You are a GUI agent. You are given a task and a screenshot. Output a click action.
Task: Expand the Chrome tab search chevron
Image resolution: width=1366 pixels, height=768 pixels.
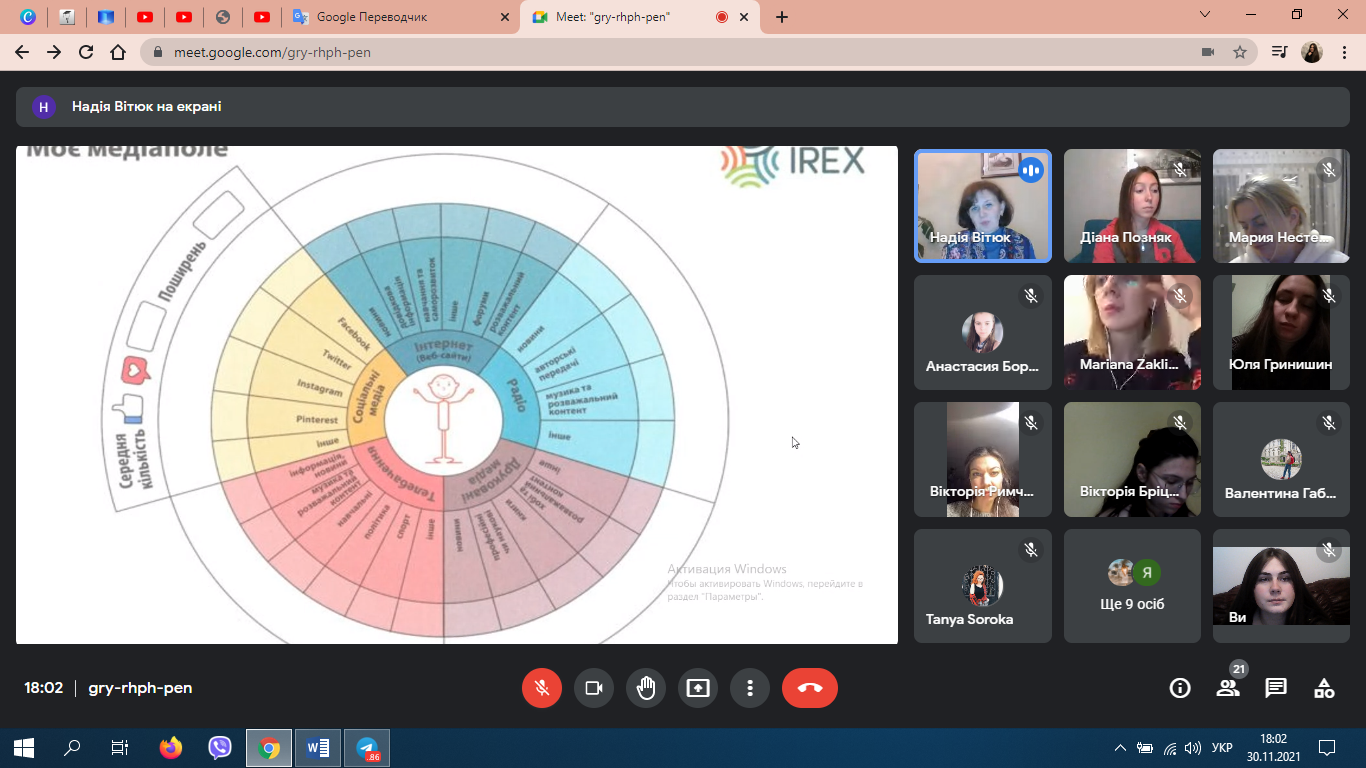point(1205,15)
